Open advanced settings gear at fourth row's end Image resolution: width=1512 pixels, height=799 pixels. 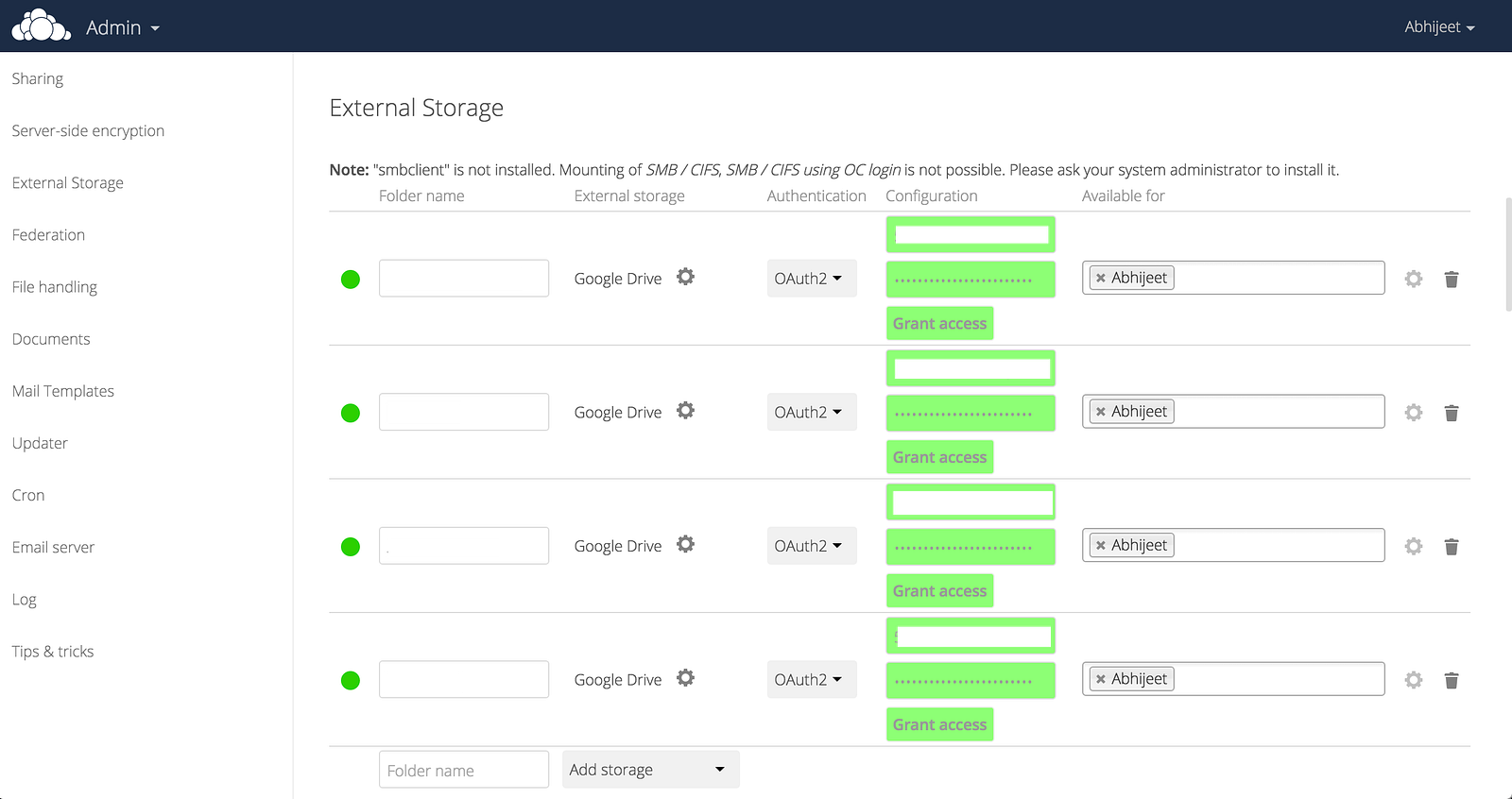pyautogui.click(x=1414, y=680)
